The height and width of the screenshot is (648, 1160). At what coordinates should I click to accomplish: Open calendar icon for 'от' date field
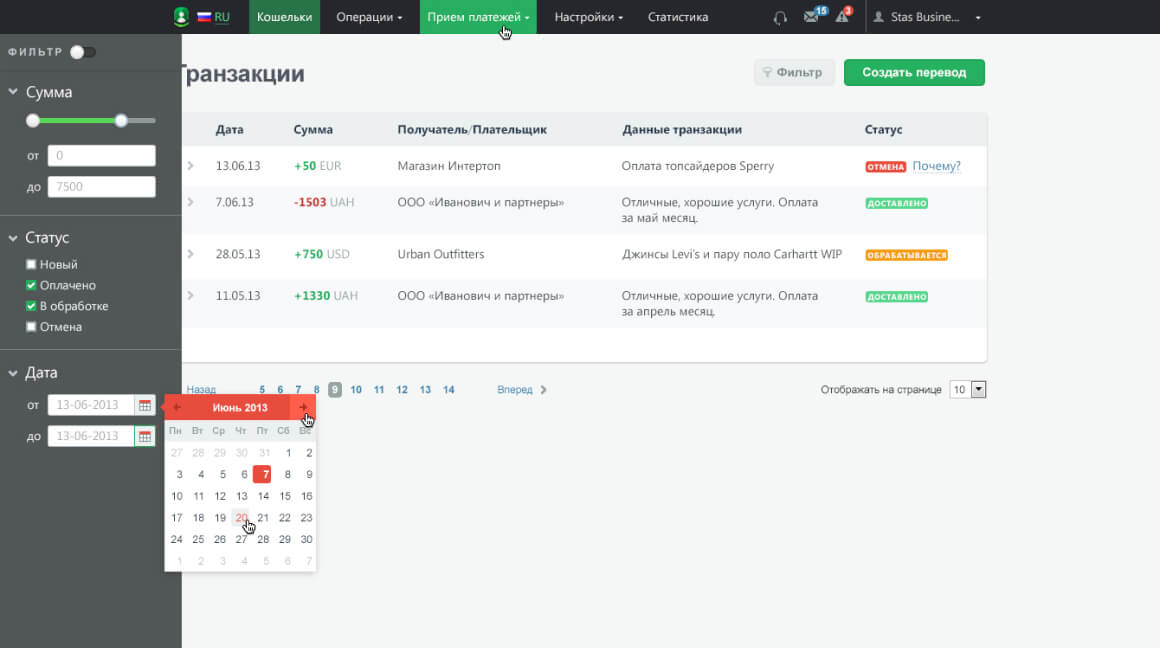(145, 406)
